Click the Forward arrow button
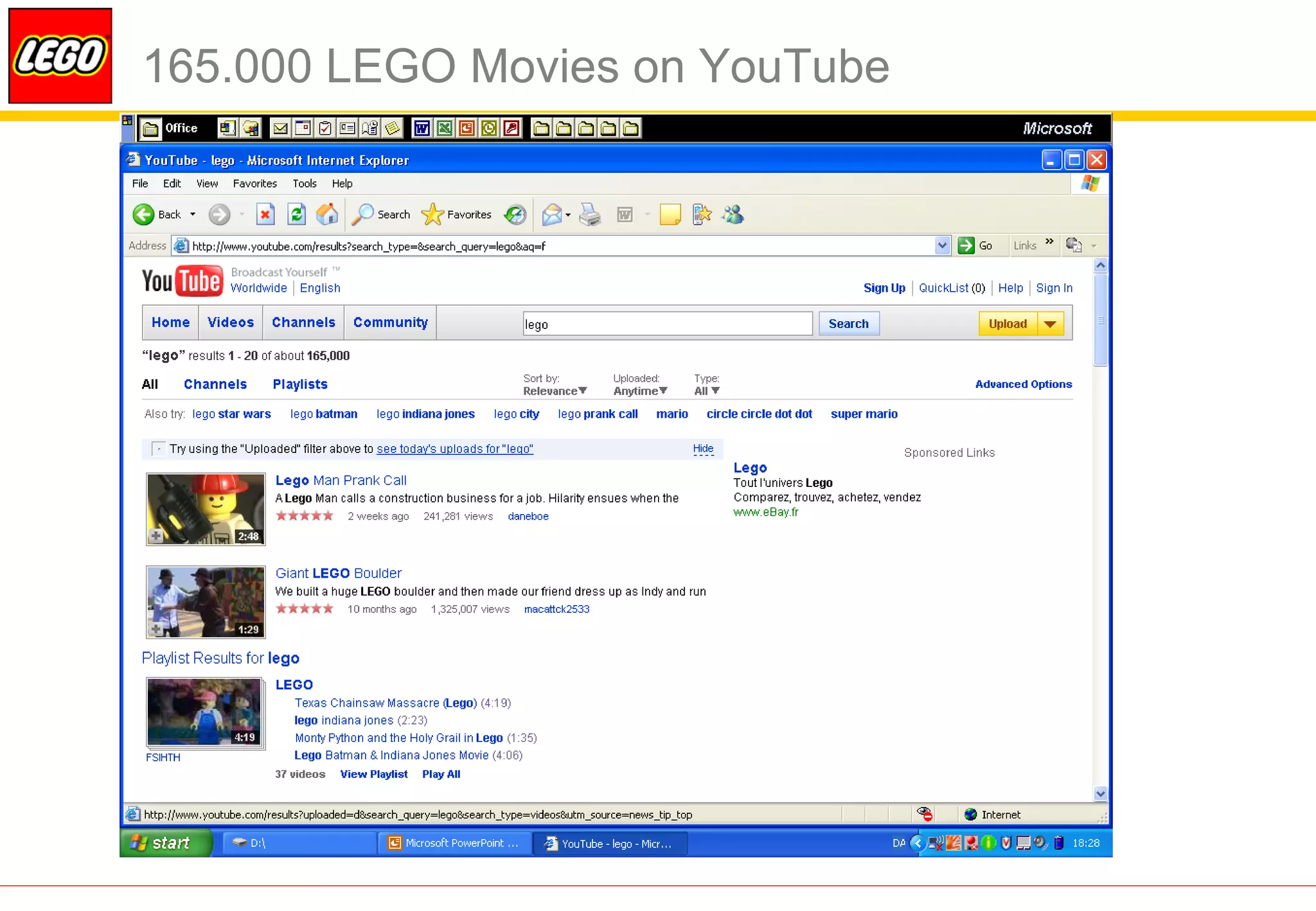 219,215
